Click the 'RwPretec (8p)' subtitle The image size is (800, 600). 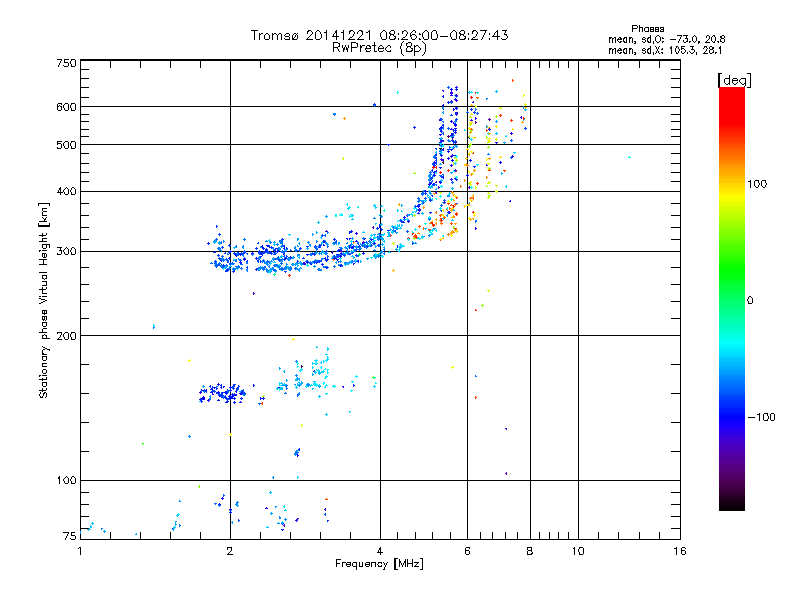(379, 48)
